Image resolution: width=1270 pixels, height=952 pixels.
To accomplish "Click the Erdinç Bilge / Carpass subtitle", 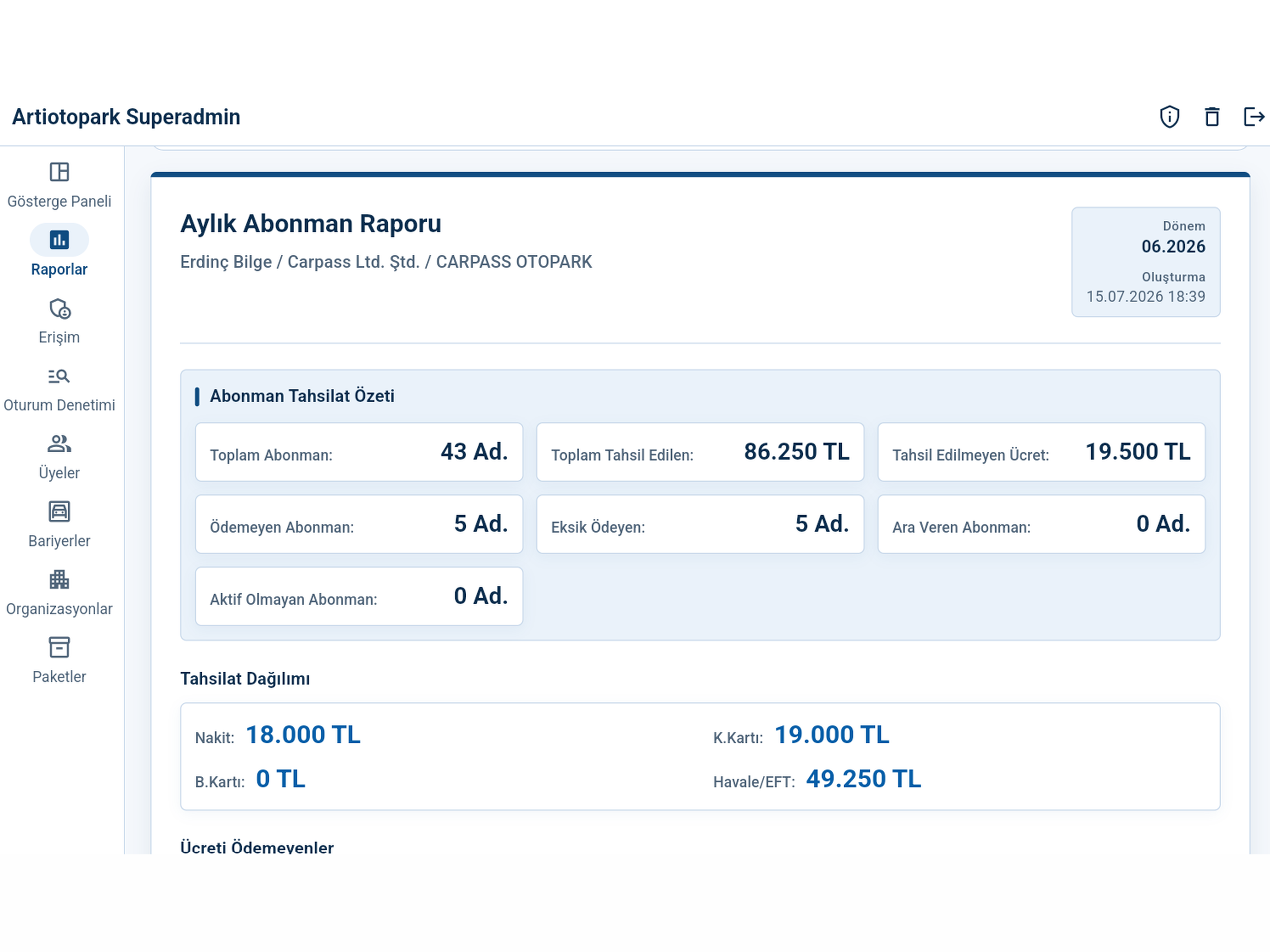I will click(x=386, y=262).
